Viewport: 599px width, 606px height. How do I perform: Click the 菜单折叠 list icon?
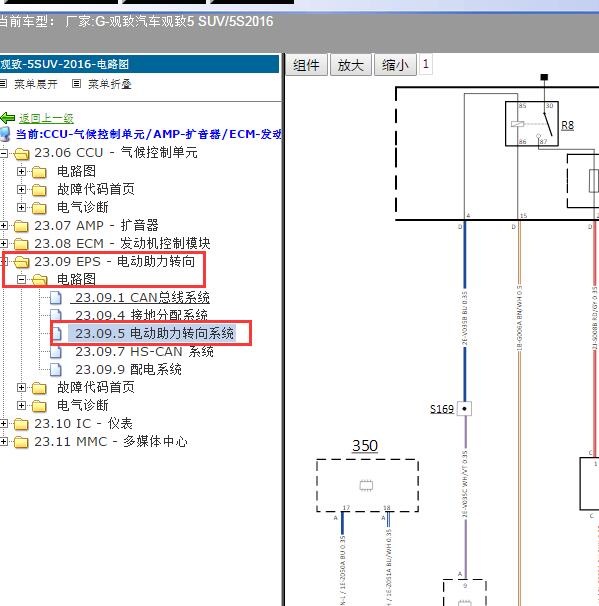click(77, 83)
